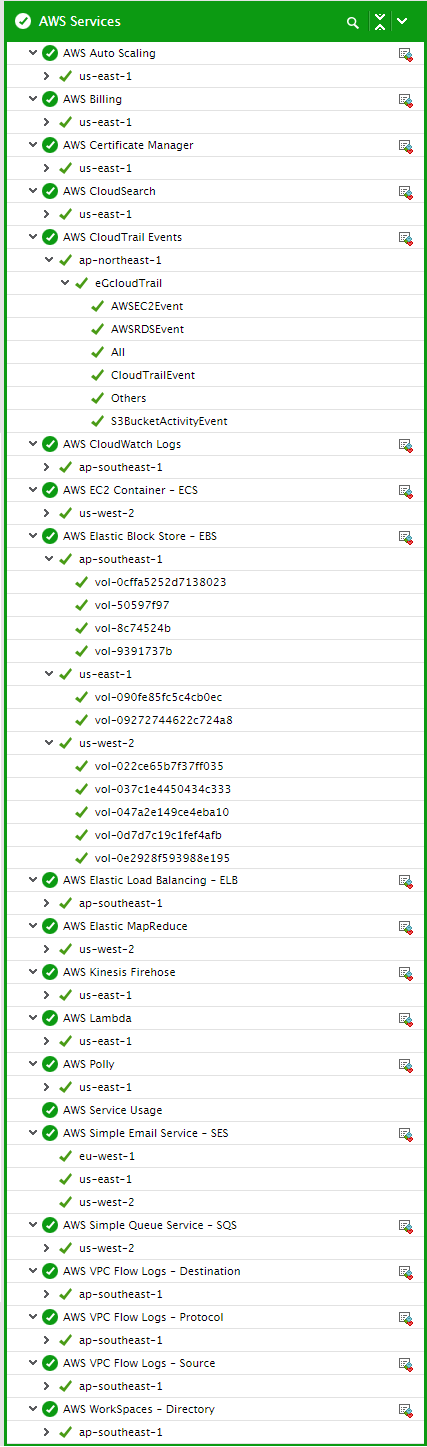Open details icon for AWS CloudWatch Logs
Image resolution: width=427 pixels, height=1447 pixels.
click(x=406, y=445)
